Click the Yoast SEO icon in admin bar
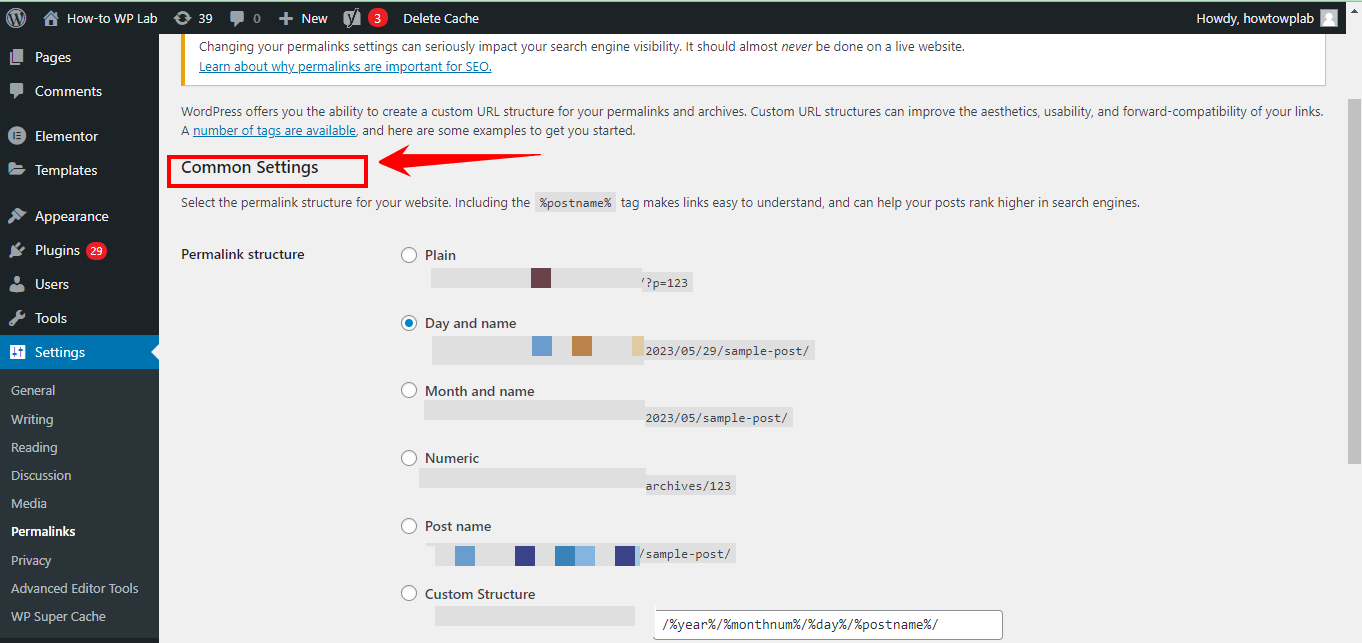1362x643 pixels. (x=352, y=18)
